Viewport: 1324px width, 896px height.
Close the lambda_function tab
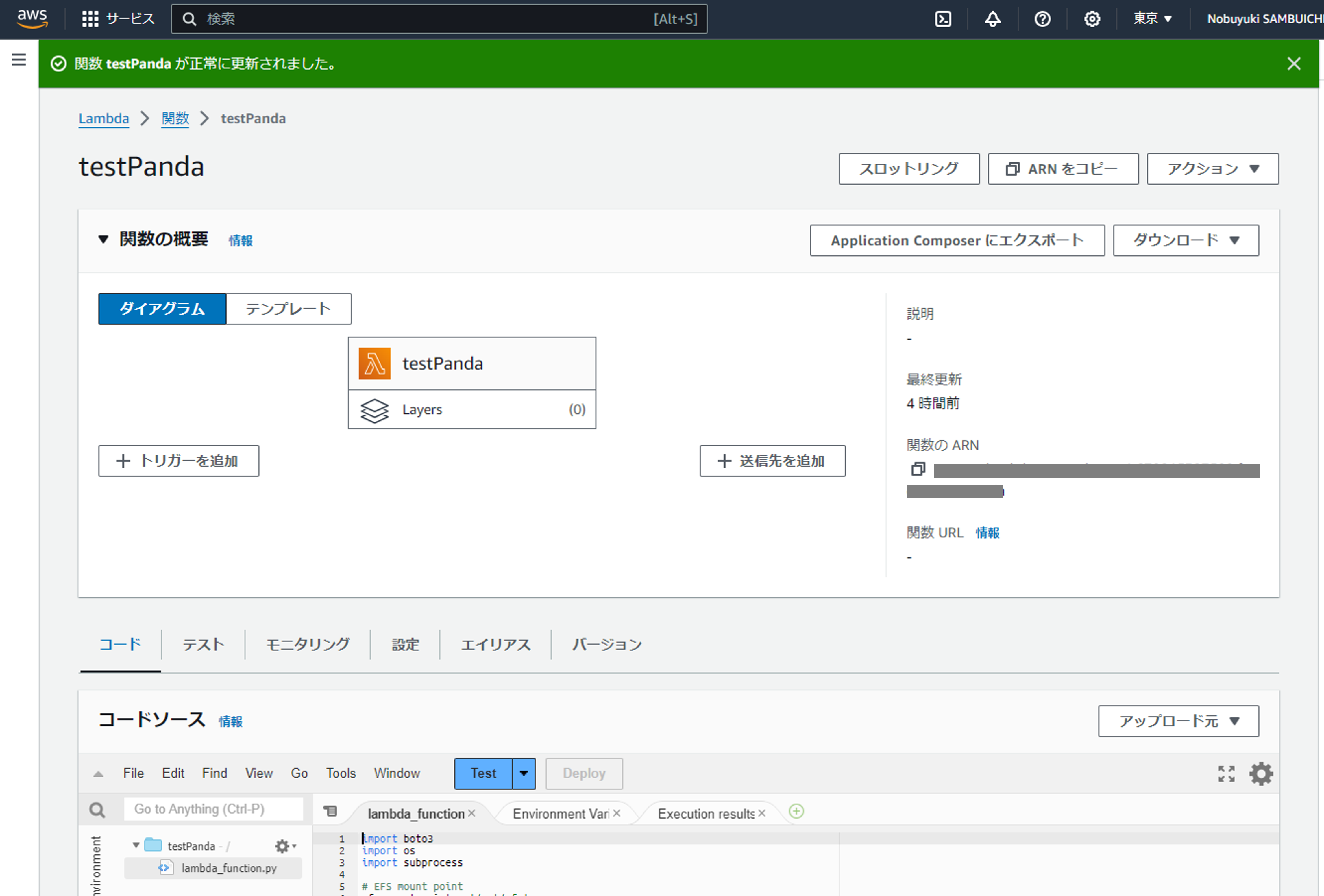click(472, 813)
